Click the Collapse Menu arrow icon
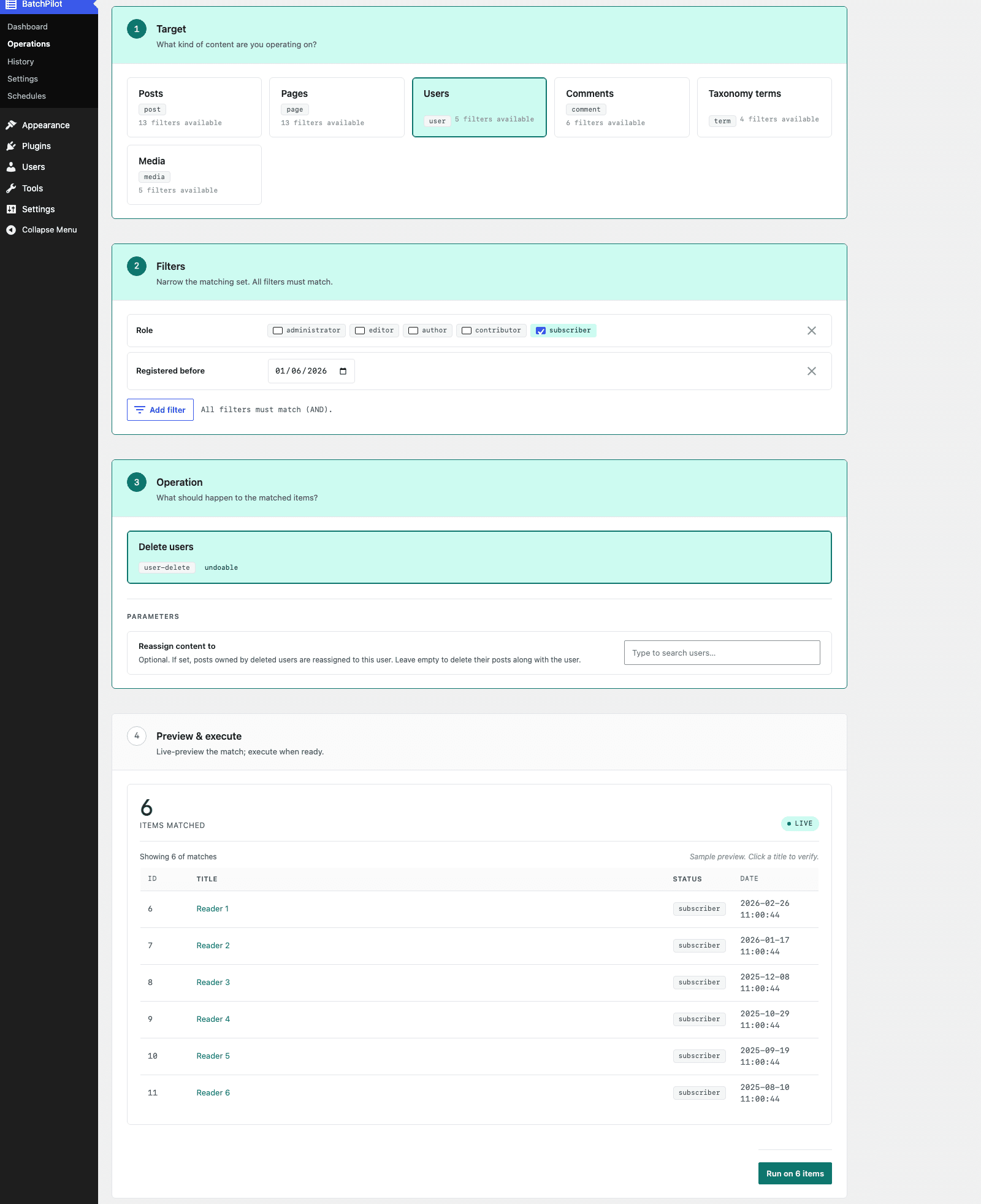This screenshot has width=981, height=1204. [x=11, y=230]
